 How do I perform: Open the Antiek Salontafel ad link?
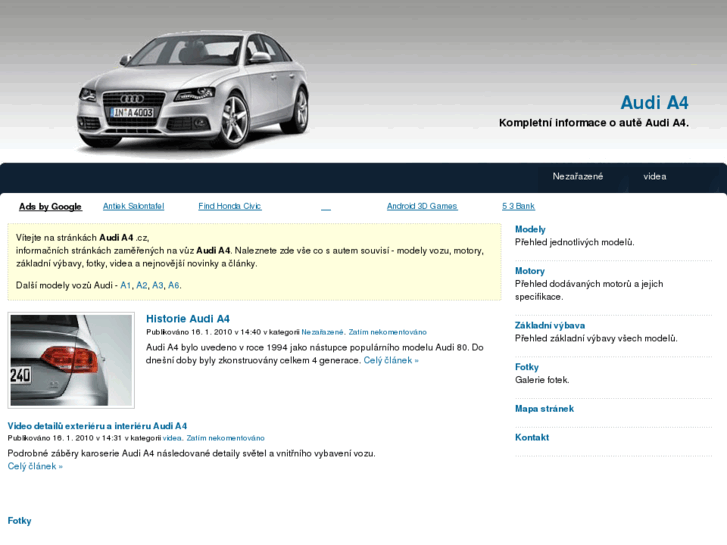click(134, 206)
